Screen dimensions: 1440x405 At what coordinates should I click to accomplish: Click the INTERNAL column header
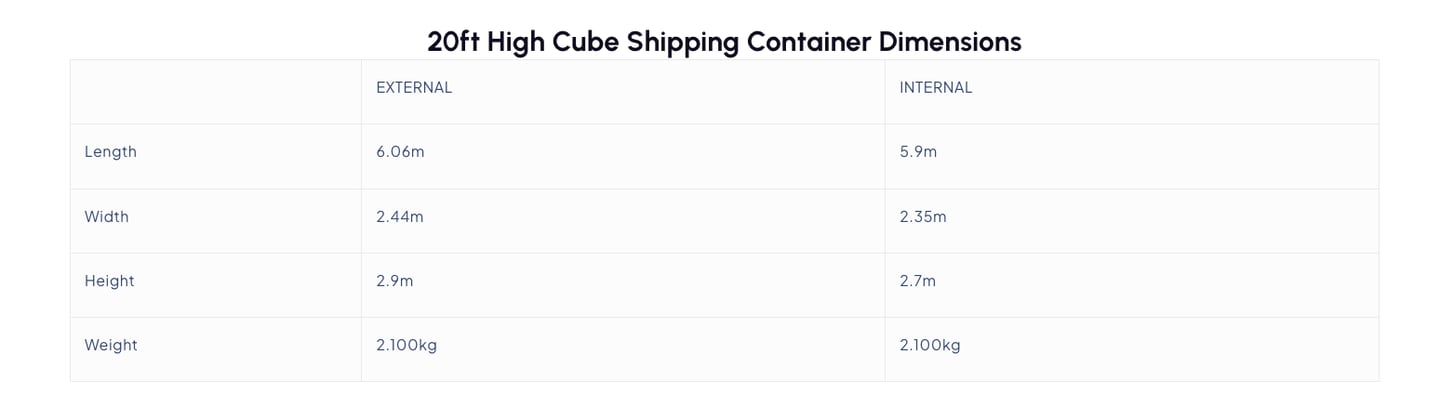pyautogui.click(x=936, y=88)
